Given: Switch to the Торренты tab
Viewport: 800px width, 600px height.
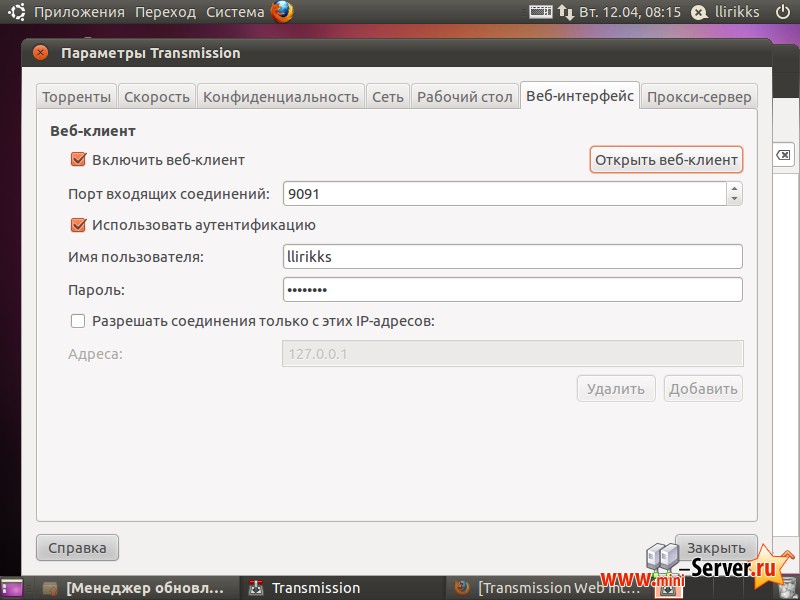Looking at the screenshot, I should [77, 96].
